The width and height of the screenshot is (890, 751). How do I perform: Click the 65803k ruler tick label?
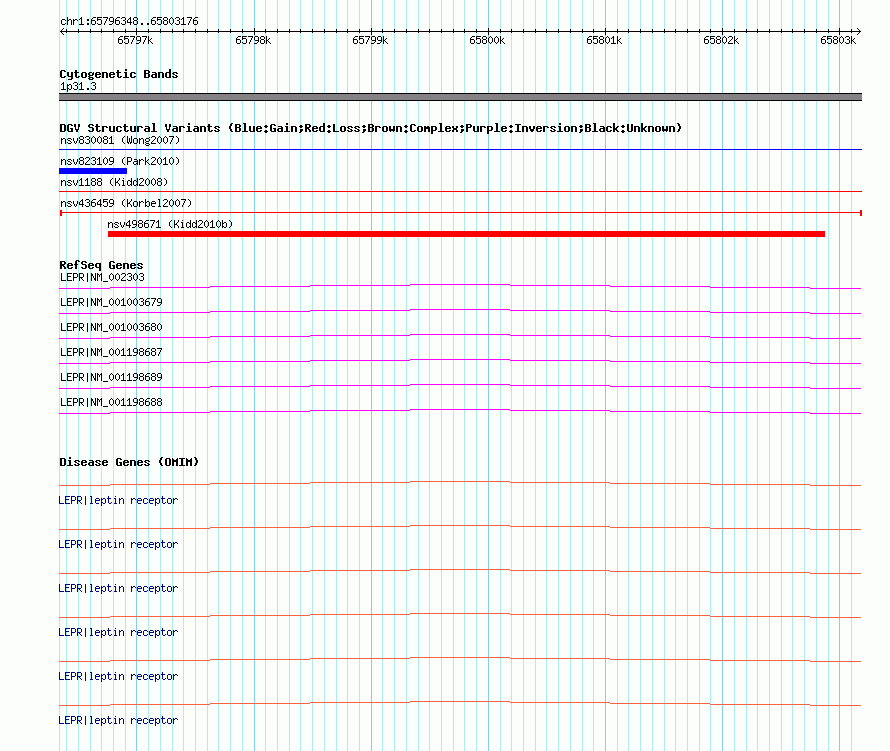point(838,40)
